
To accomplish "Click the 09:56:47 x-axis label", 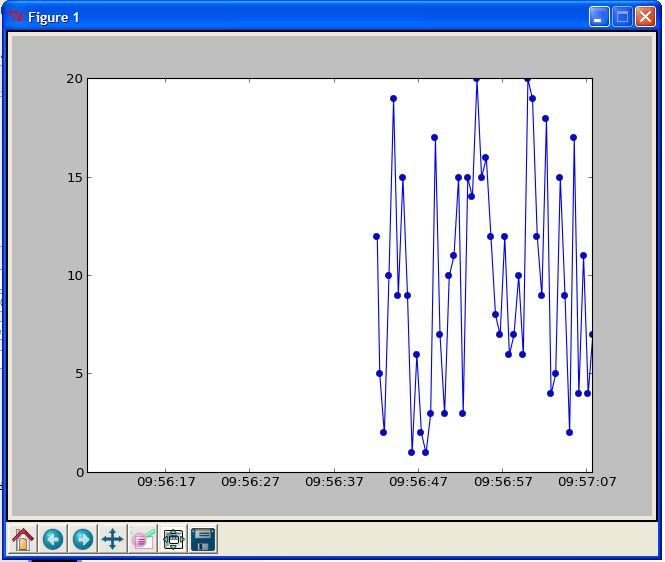I will click(418, 482).
